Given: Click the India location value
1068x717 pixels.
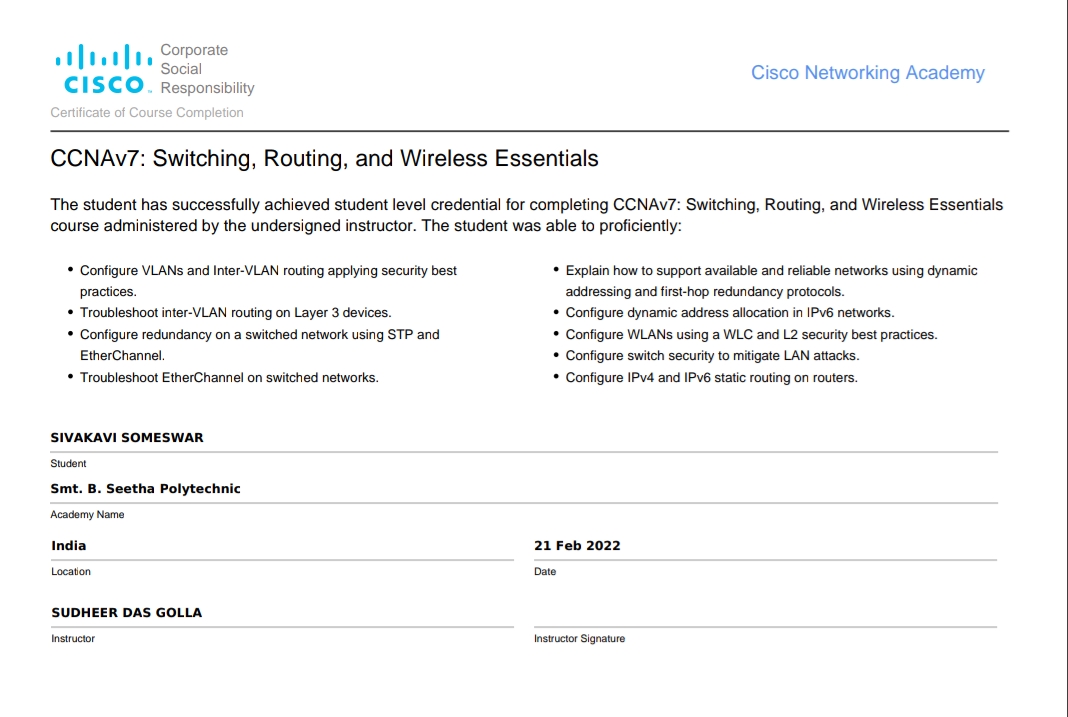Looking at the screenshot, I should (x=69, y=546).
